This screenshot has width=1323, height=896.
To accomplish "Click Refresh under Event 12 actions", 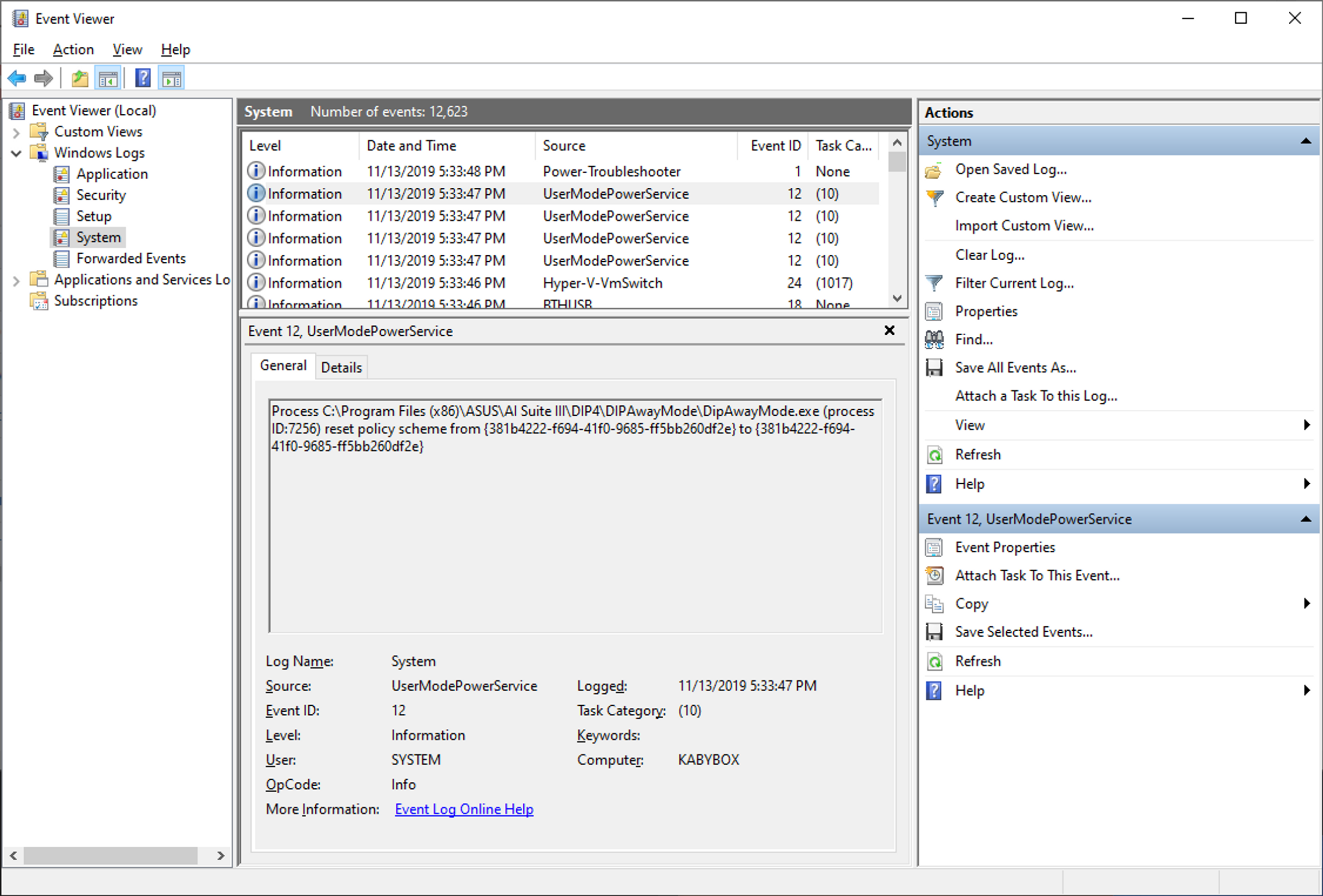I will [978, 661].
